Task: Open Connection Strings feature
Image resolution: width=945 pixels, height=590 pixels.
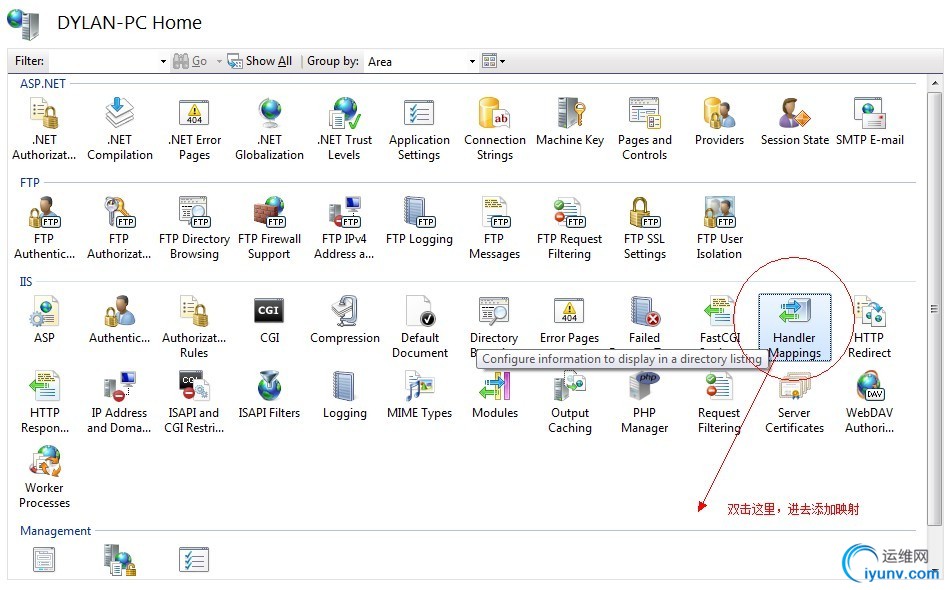Action: click(x=494, y=130)
